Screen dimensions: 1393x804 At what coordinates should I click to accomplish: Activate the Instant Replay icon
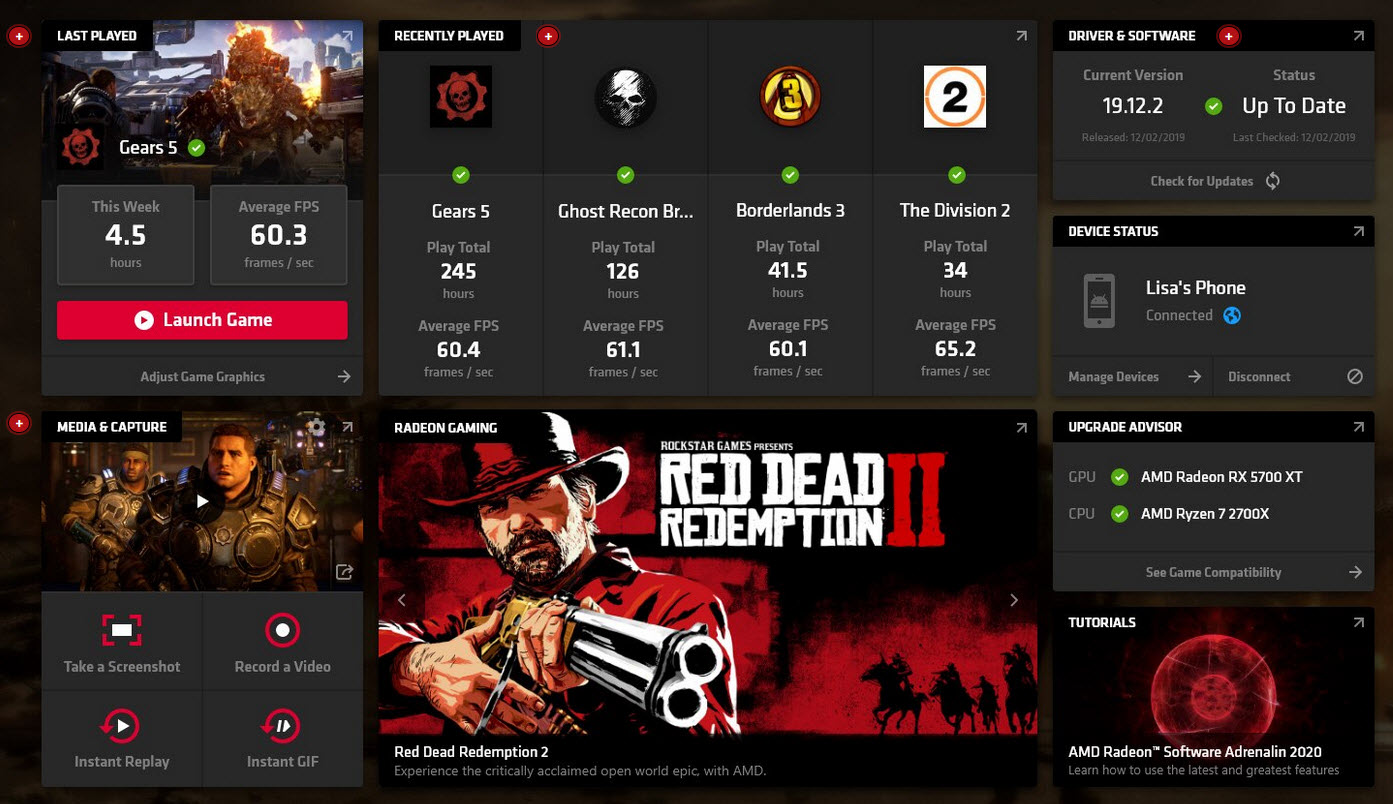[121, 726]
